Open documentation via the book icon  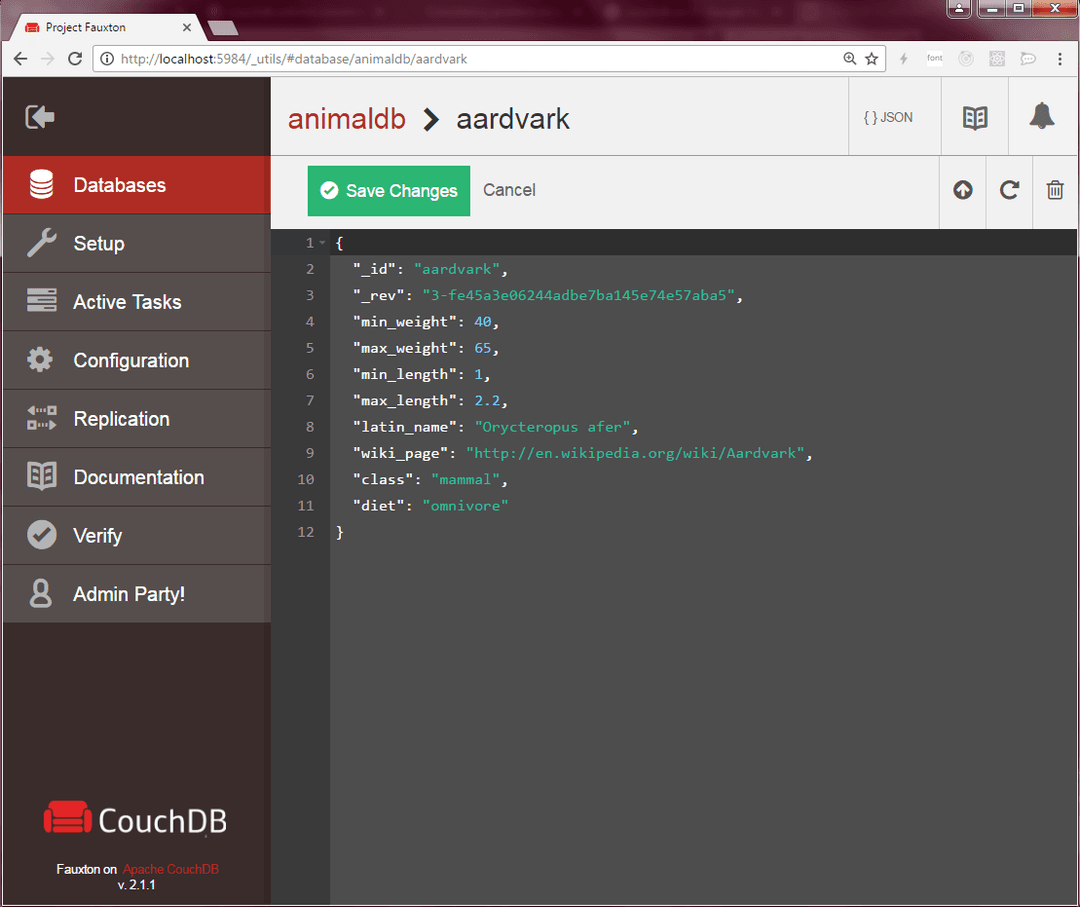[x=974, y=116]
